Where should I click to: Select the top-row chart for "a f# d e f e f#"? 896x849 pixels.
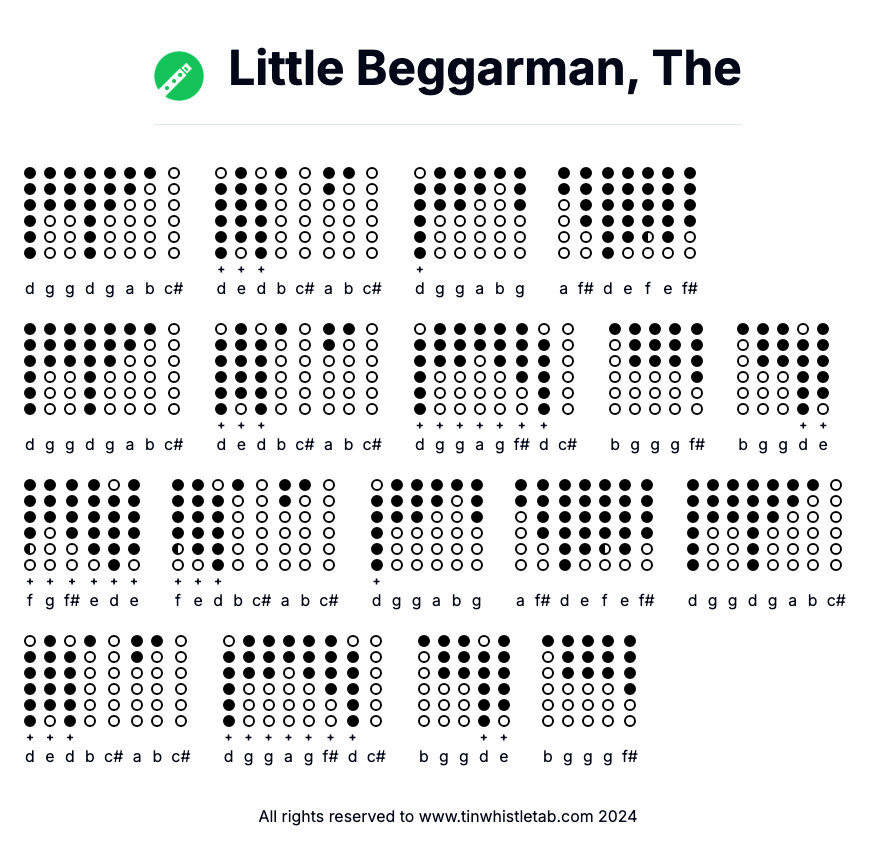pyautogui.click(x=627, y=213)
